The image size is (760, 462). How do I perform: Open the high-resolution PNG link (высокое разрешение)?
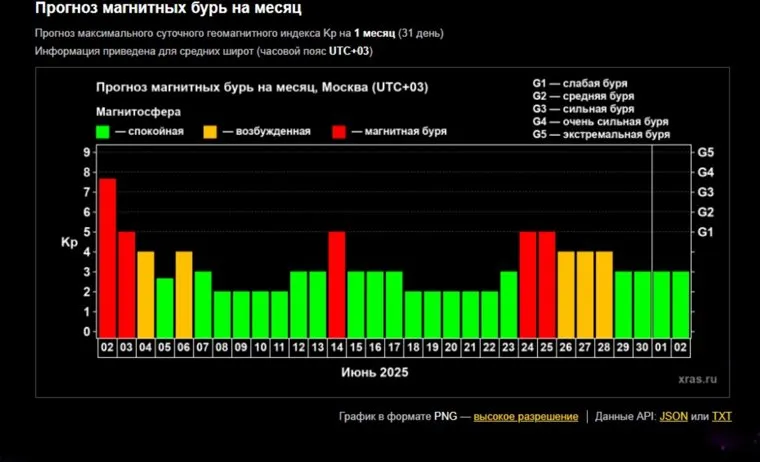click(x=525, y=416)
